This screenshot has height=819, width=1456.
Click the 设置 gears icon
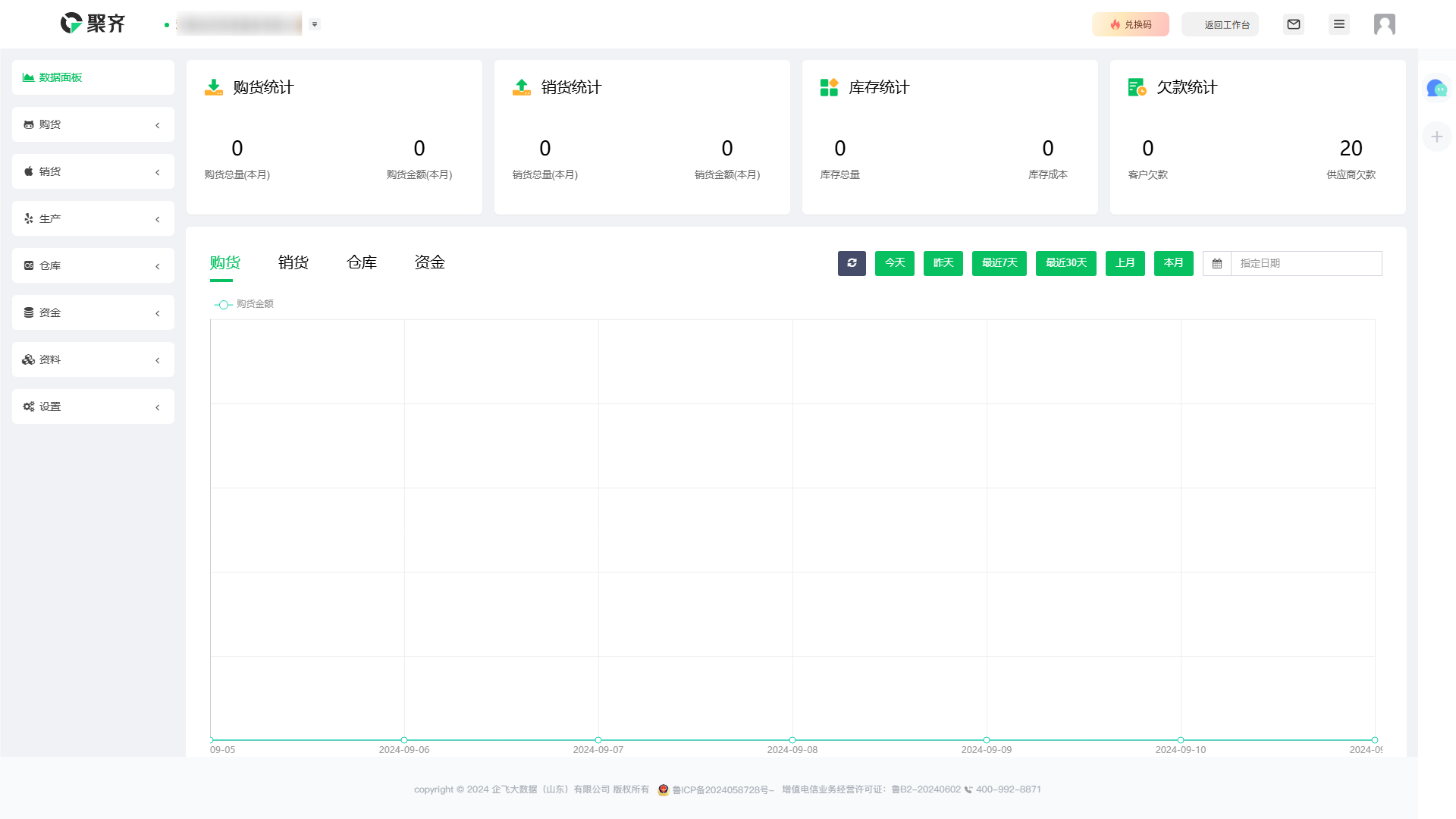pyautogui.click(x=28, y=406)
